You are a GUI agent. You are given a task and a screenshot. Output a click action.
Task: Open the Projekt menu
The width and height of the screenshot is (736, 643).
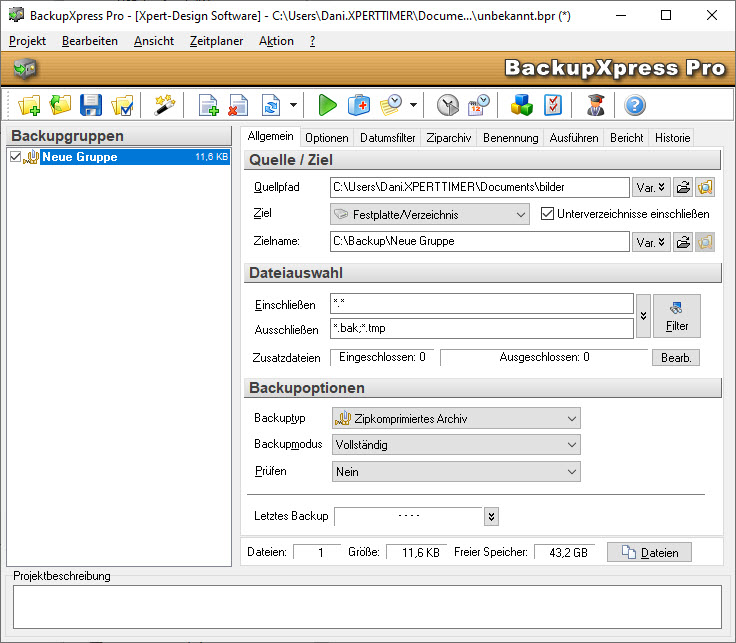pos(27,41)
